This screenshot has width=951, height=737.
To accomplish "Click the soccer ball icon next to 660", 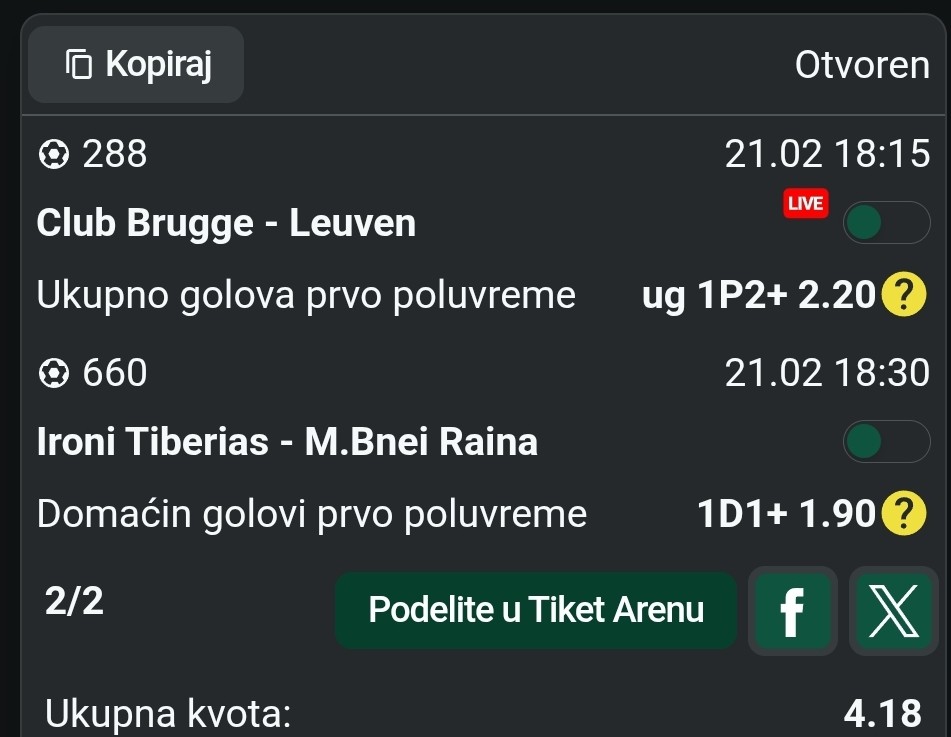I will click(53, 374).
